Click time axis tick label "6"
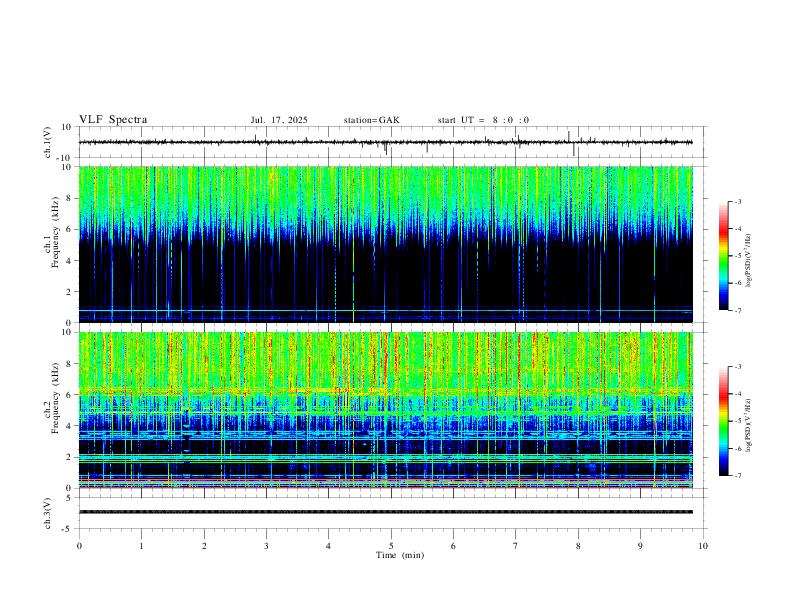The image size is (792, 612). pyautogui.click(x=453, y=546)
